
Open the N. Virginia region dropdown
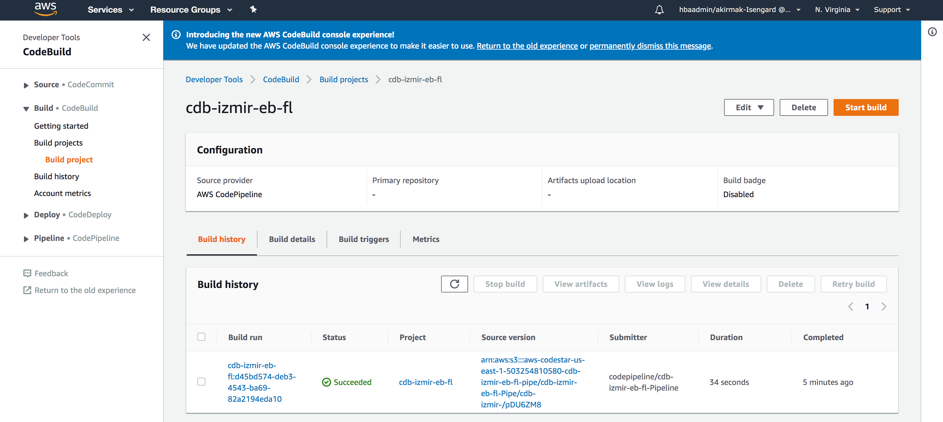[x=837, y=10]
